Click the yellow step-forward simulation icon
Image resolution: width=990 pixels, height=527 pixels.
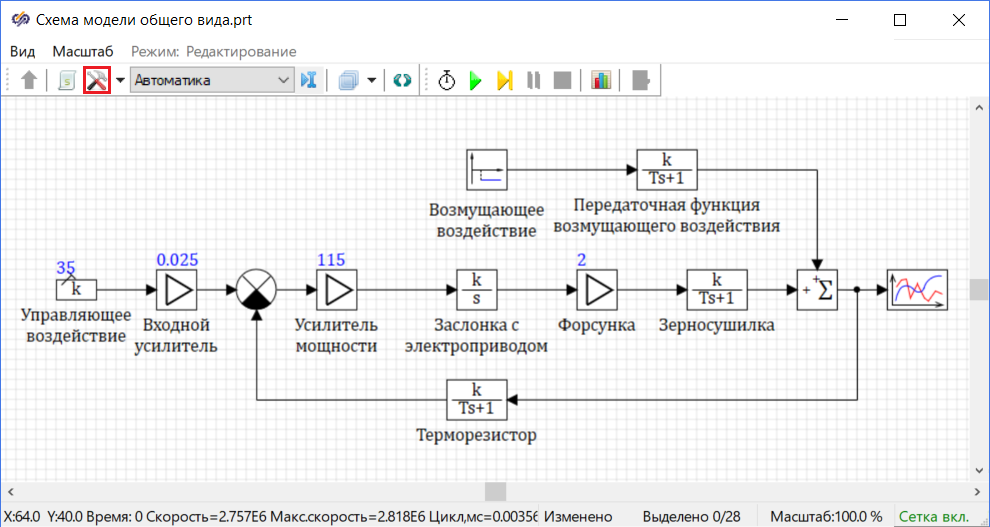point(505,81)
